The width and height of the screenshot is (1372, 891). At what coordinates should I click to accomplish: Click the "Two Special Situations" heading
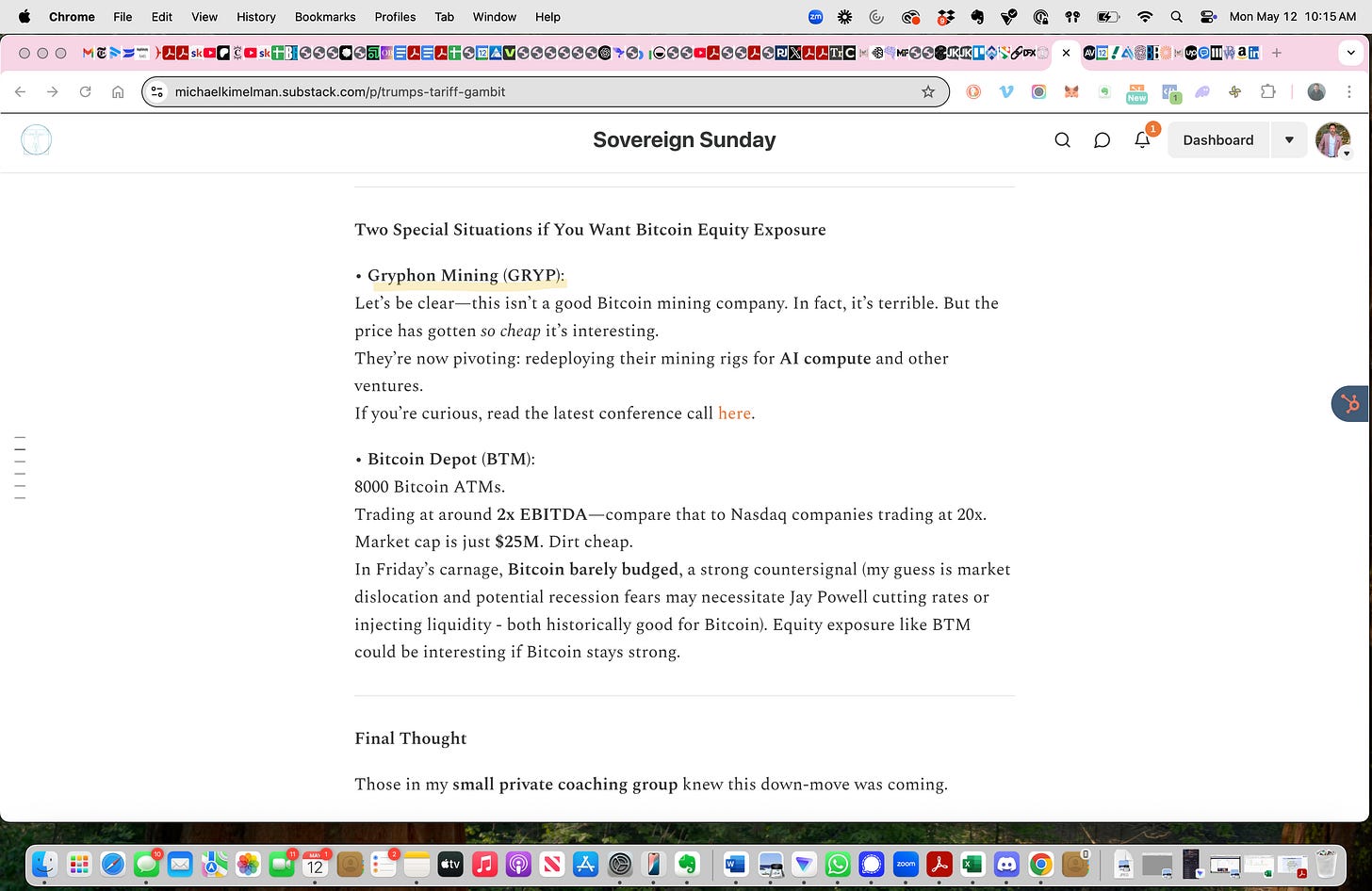pyautogui.click(x=590, y=230)
